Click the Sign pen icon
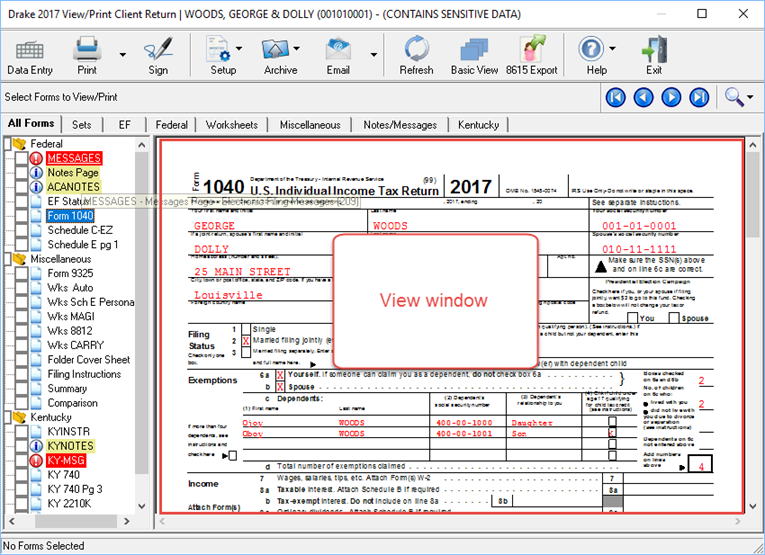Screen dimensions: 765x555 click(158, 49)
